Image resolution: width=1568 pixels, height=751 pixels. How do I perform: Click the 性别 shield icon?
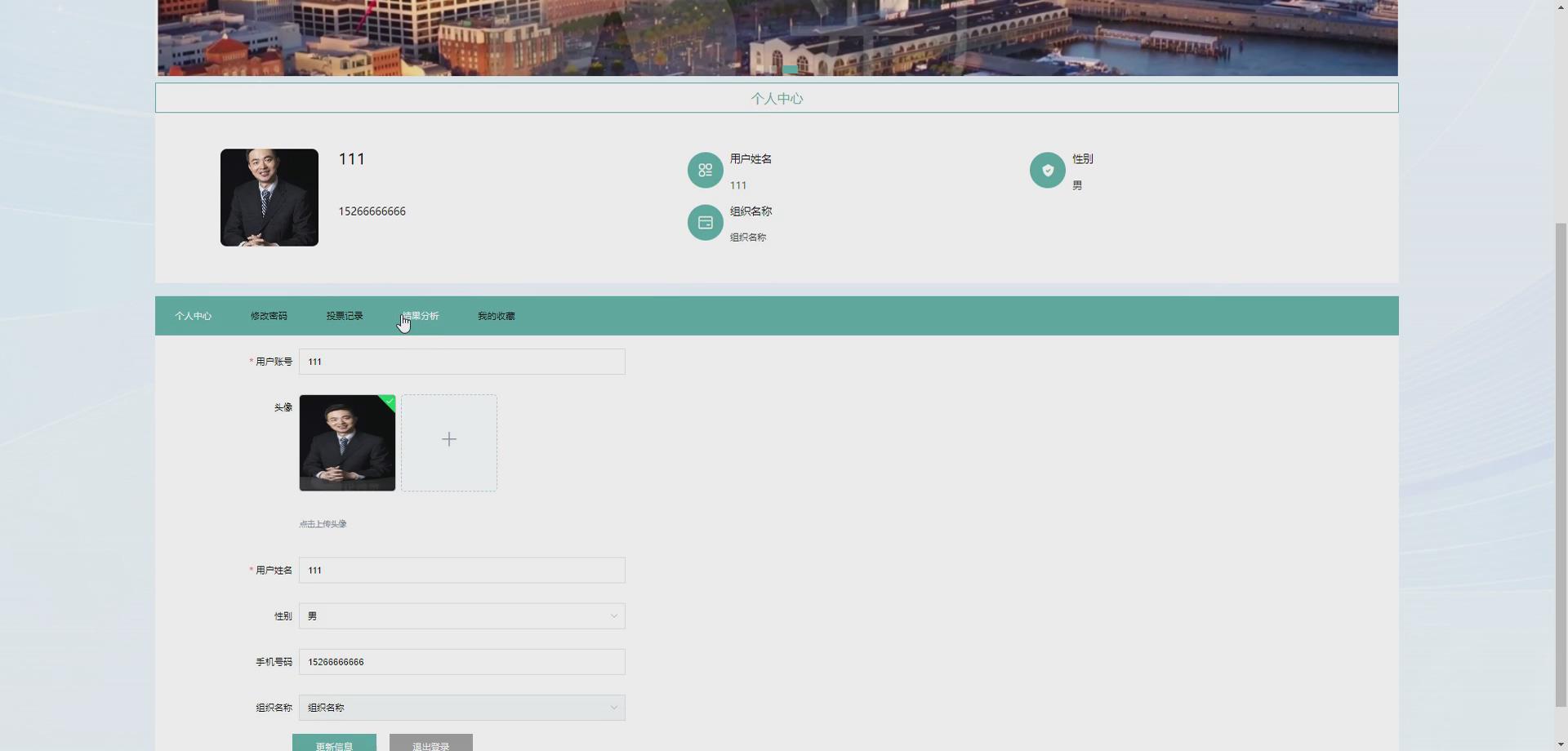coord(1047,170)
